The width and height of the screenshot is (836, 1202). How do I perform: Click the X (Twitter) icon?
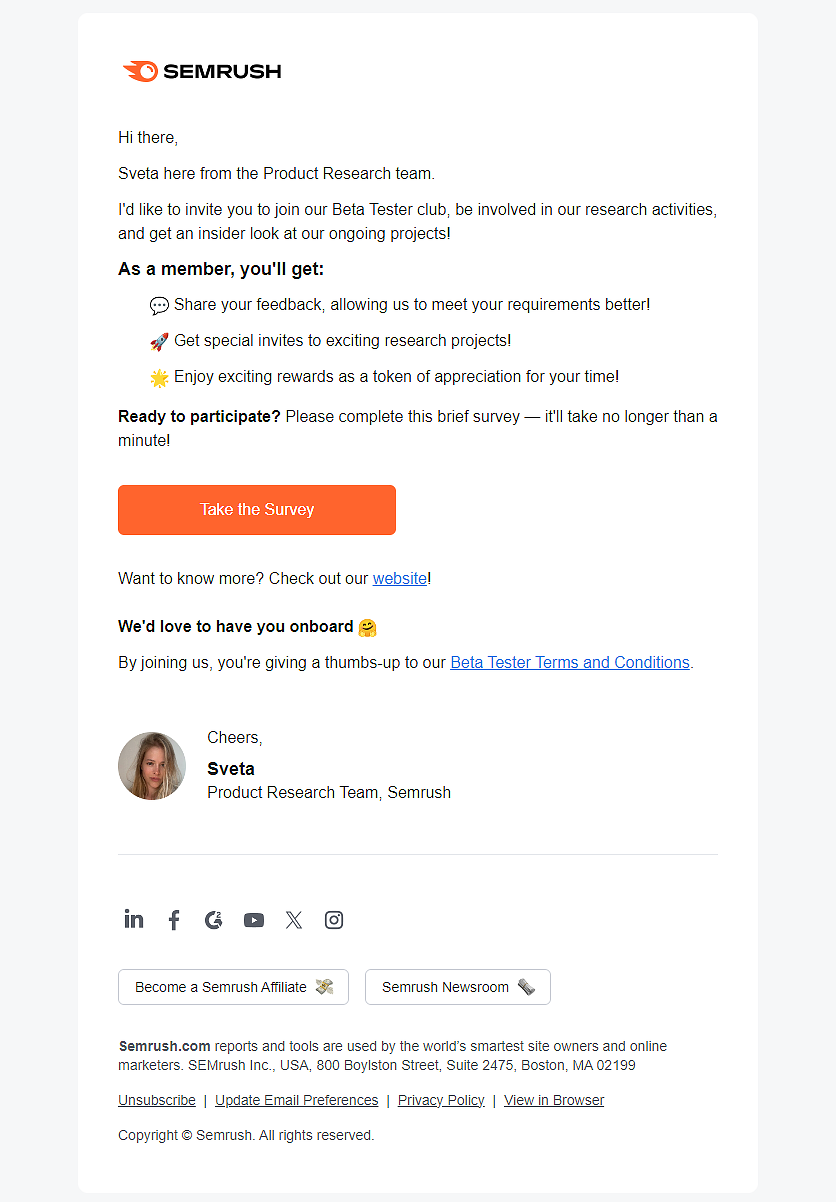pos(293,919)
